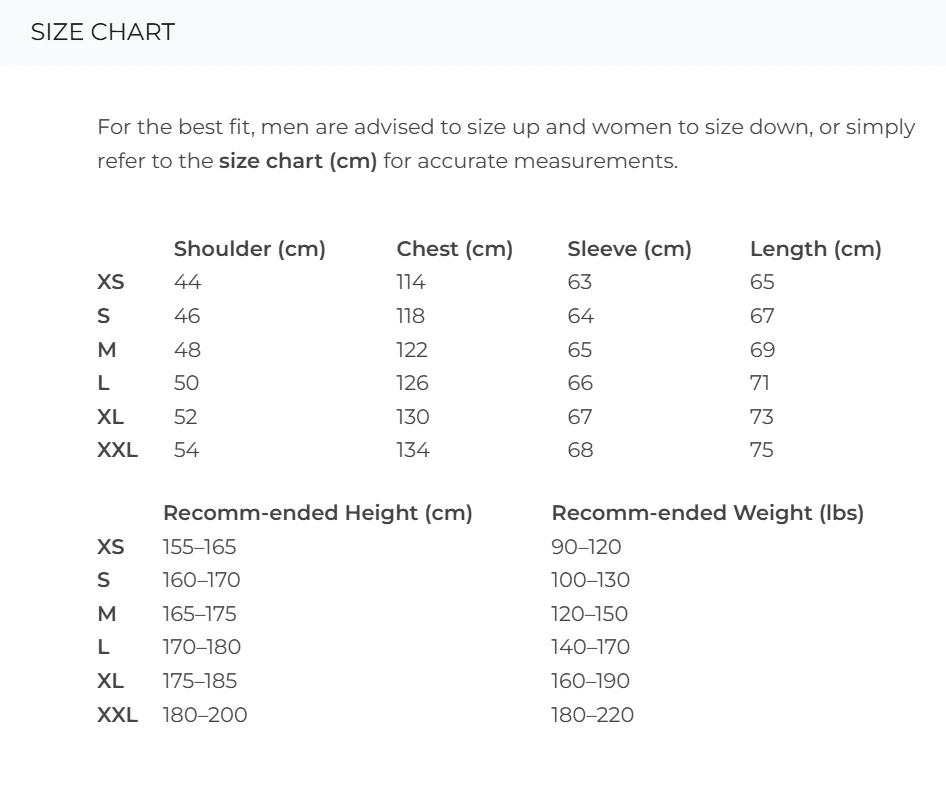This screenshot has width=946, height=786.
Task: Click the weight range 180–220
Action: click(592, 715)
